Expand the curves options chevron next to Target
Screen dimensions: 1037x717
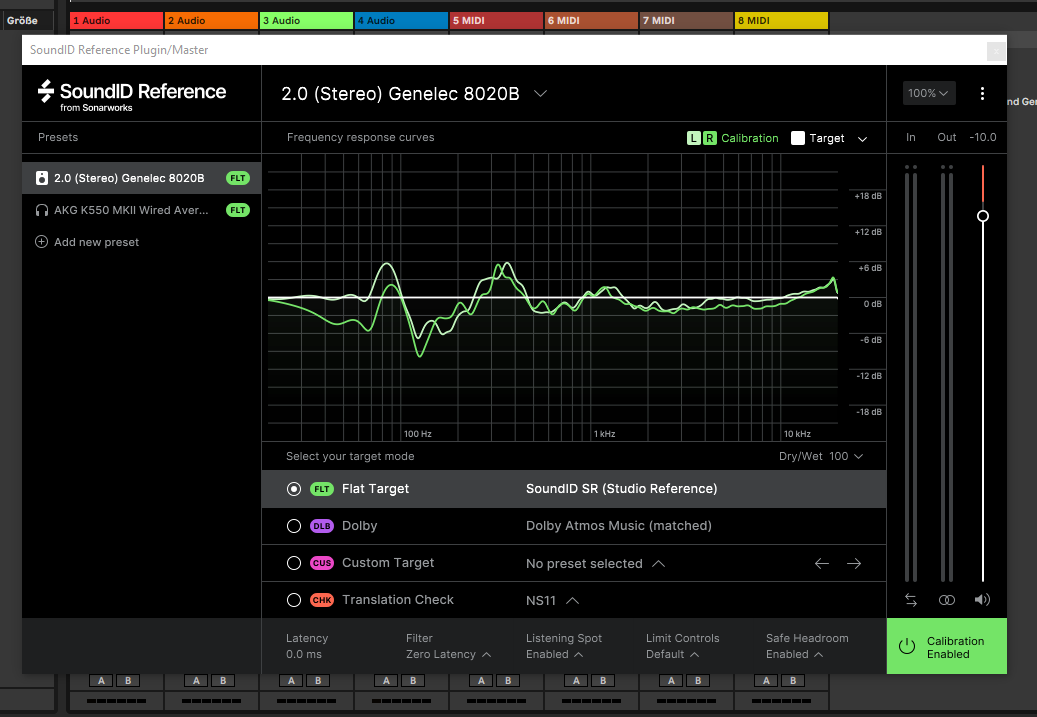point(862,139)
